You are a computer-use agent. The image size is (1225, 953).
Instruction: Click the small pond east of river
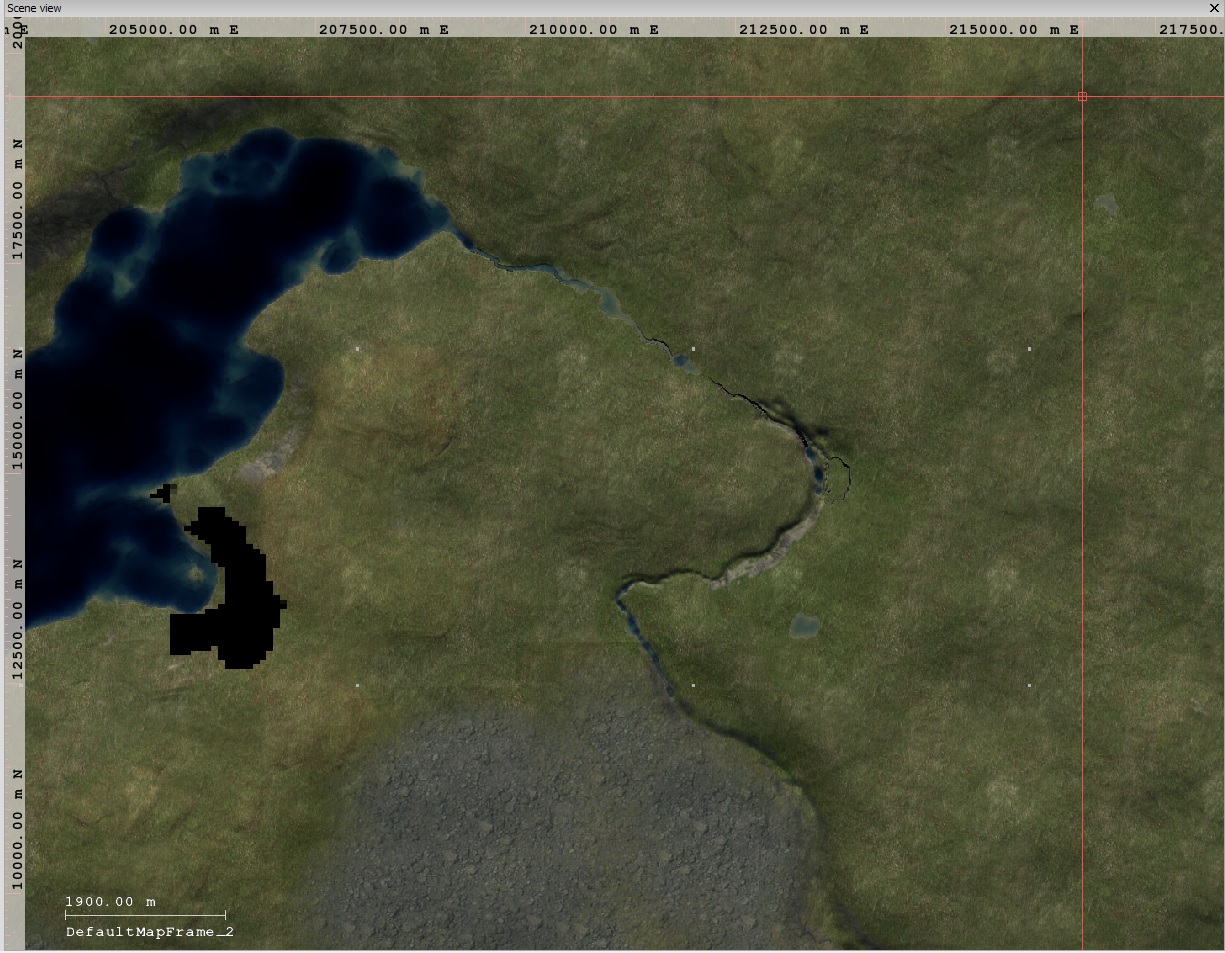pyautogui.click(x=804, y=627)
